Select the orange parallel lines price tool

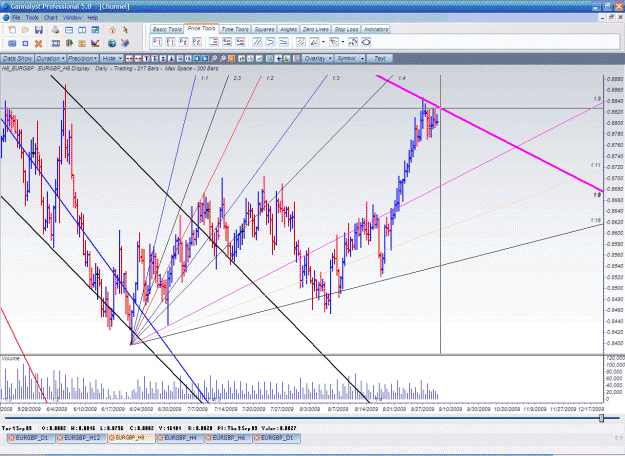[x=301, y=42]
